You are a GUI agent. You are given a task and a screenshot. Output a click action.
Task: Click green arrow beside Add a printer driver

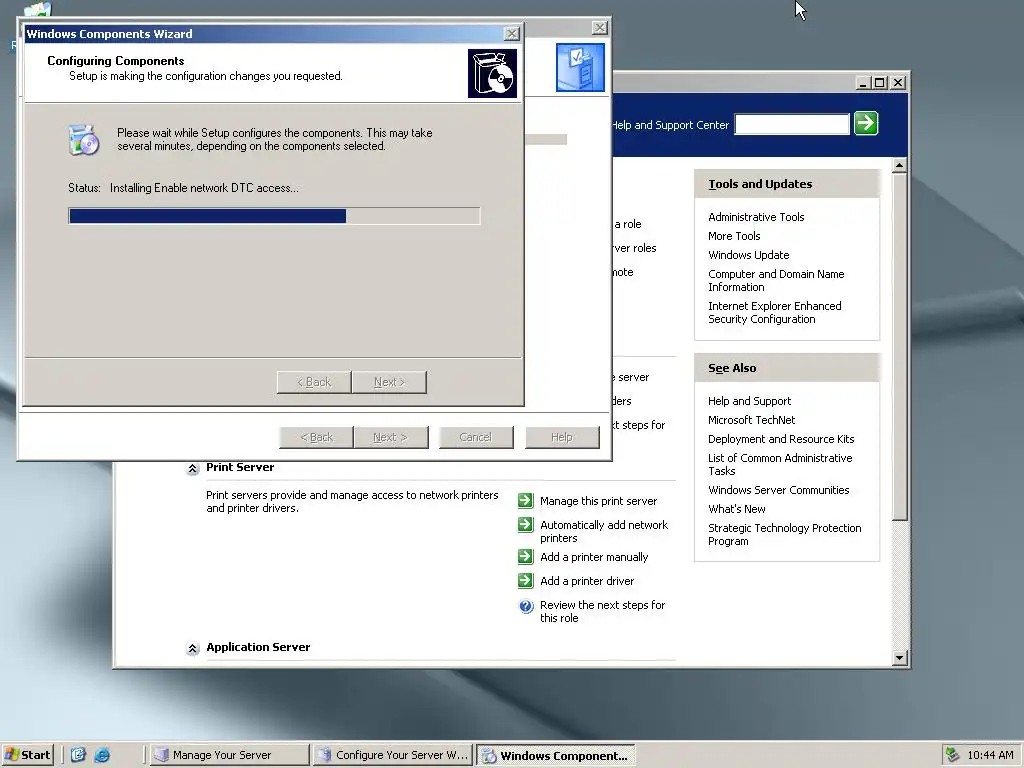[x=525, y=581]
